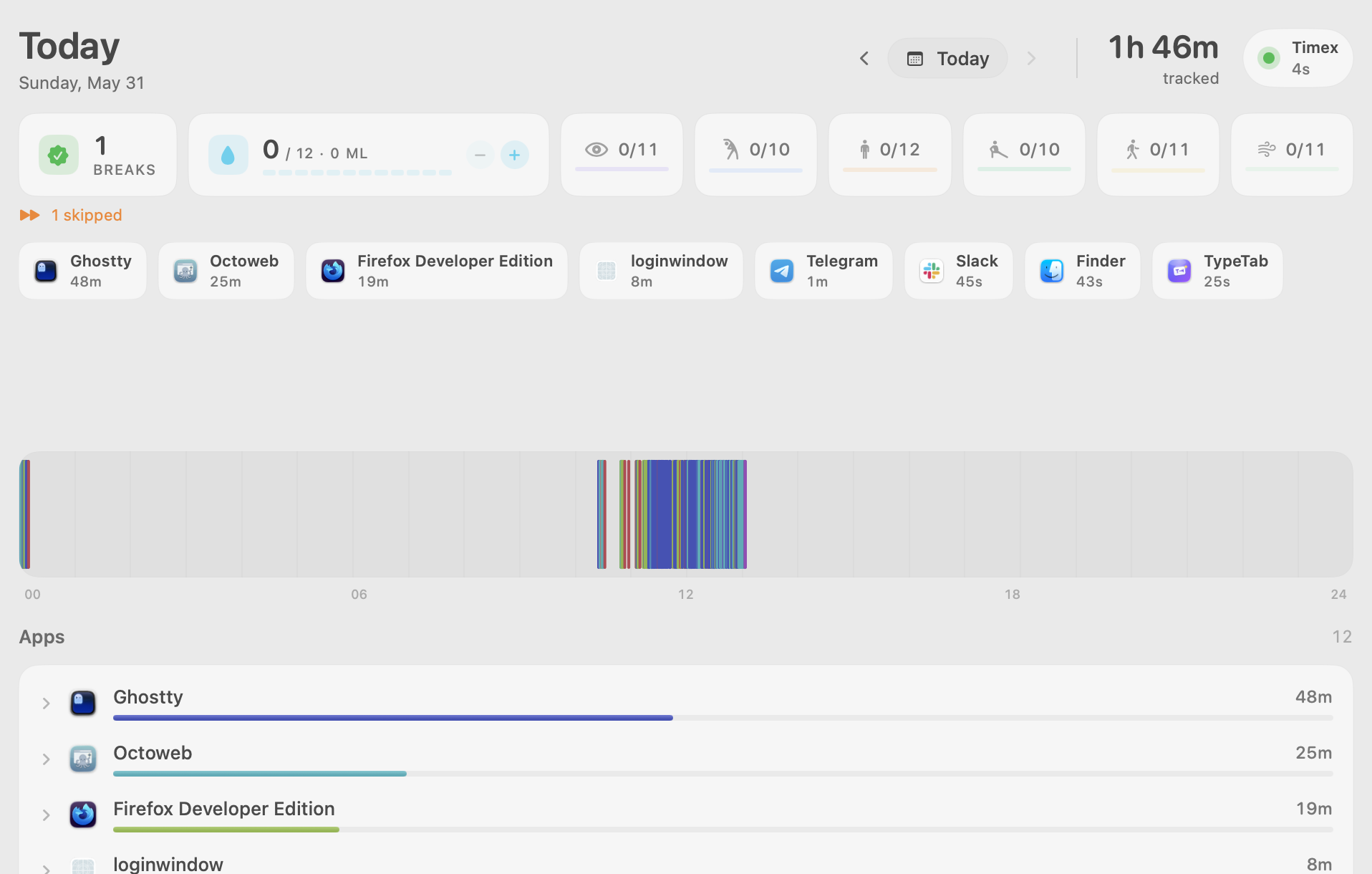This screenshot has height=874, width=1372.
Task: Open the standing posture 0/12 card
Action: pyautogui.click(x=889, y=154)
